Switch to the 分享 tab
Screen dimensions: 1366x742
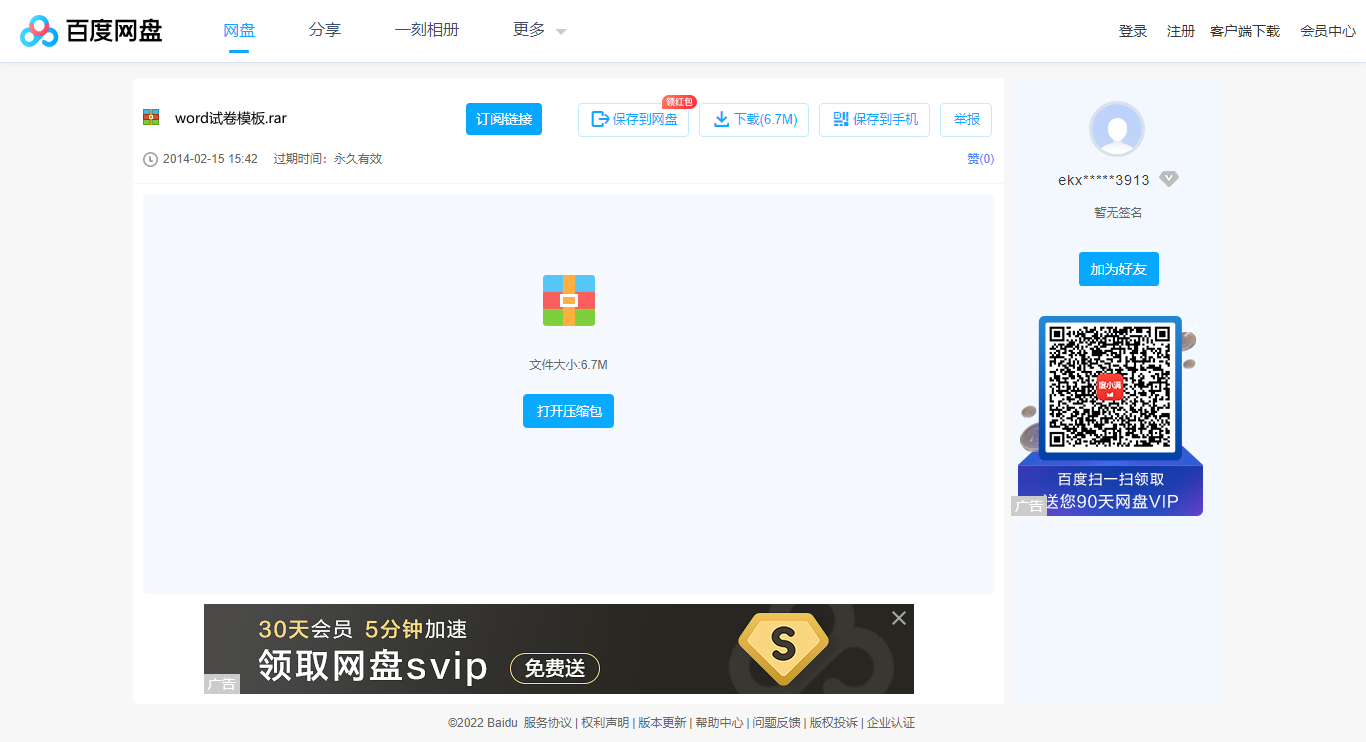coord(325,30)
